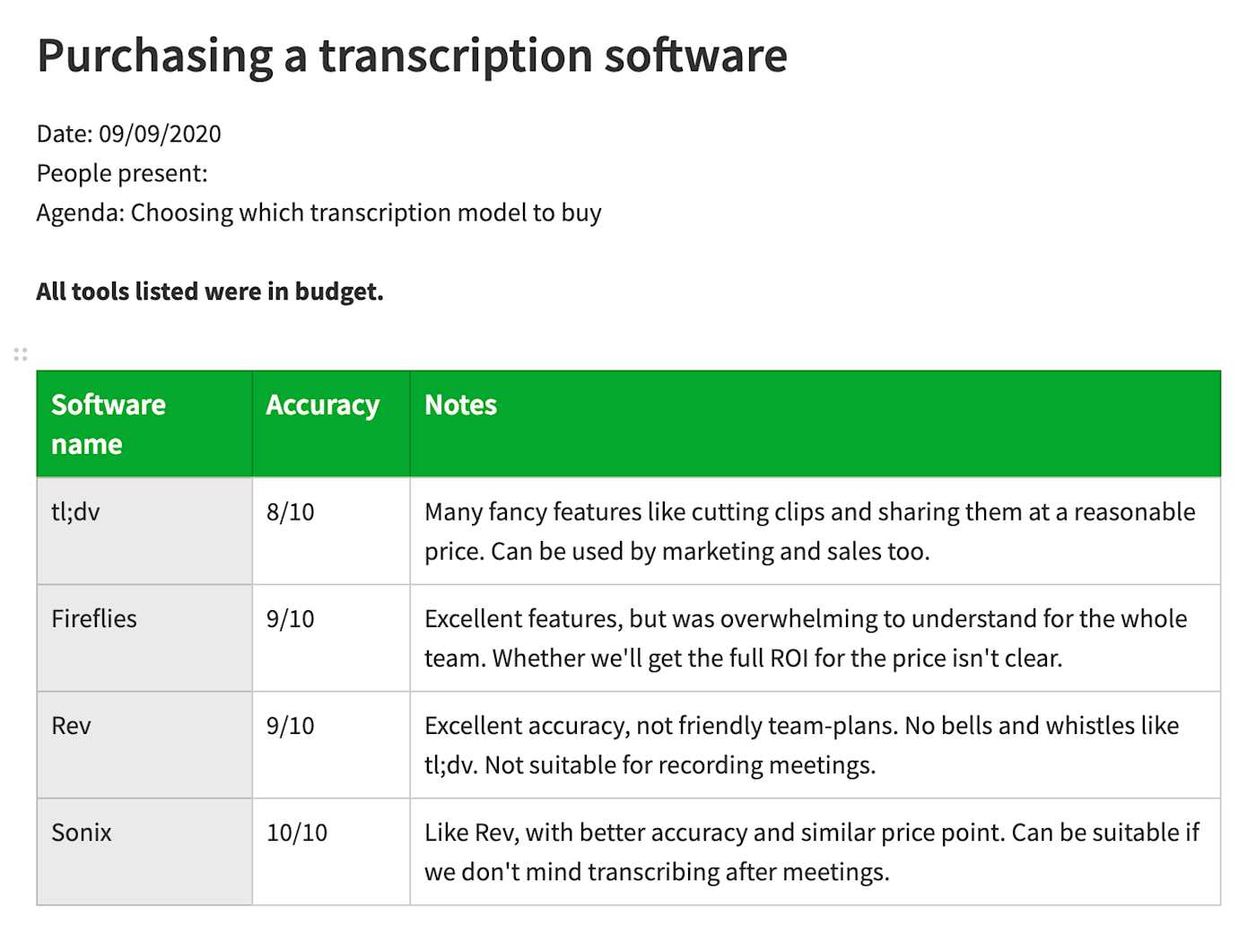The width and height of the screenshot is (1256, 952).
Task: Click the Sonix notes cell text
Action: pos(812,852)
